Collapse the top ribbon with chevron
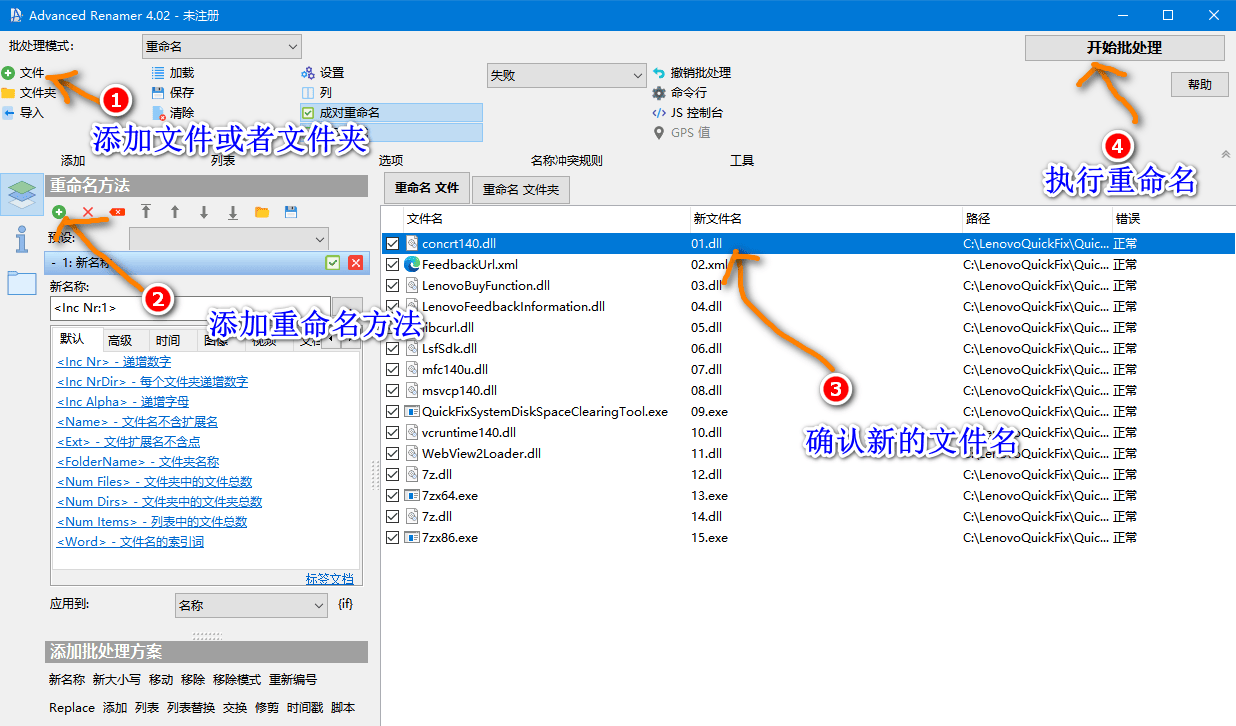This screenshot has height=726, width=1236. click(1226, 154)
